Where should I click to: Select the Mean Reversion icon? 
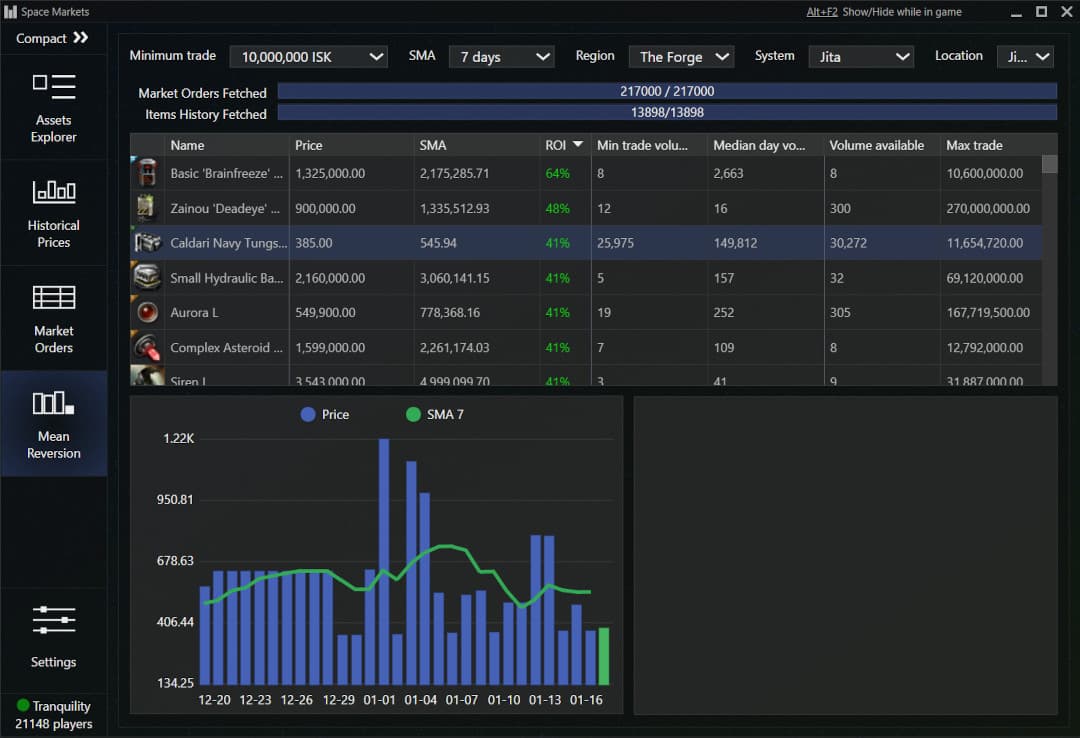click(54, 403)
